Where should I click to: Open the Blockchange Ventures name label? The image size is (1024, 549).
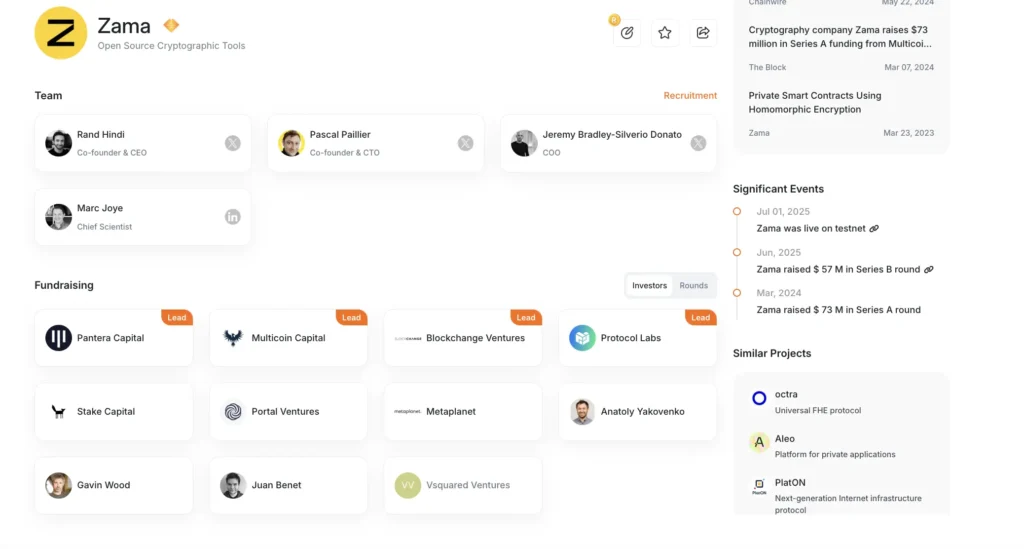(x=475, y=338)
